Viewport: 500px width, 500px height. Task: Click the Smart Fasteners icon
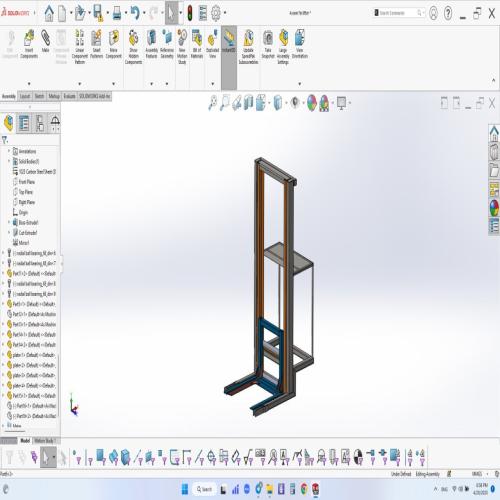(96, 44)
